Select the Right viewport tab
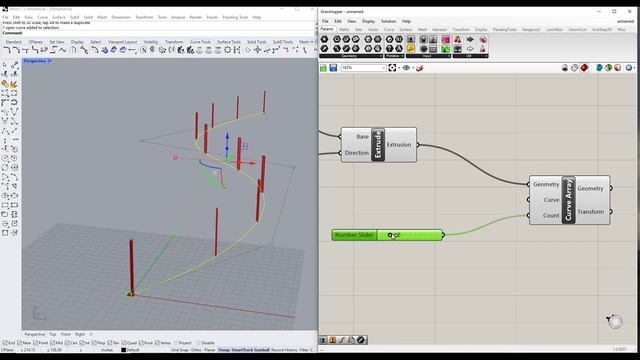640x360 pixels. (x=80, y=334)
